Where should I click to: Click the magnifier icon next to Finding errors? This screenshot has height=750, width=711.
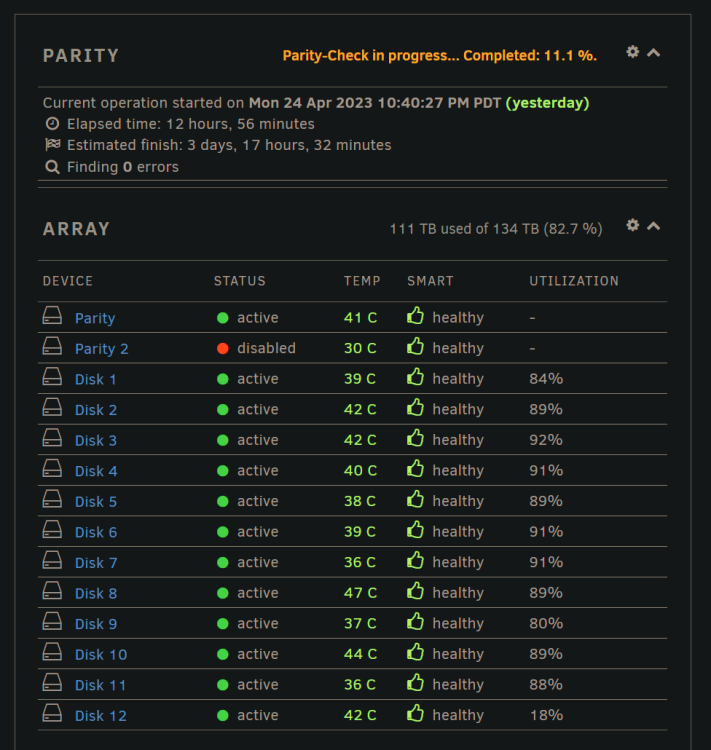pos(52,167)
